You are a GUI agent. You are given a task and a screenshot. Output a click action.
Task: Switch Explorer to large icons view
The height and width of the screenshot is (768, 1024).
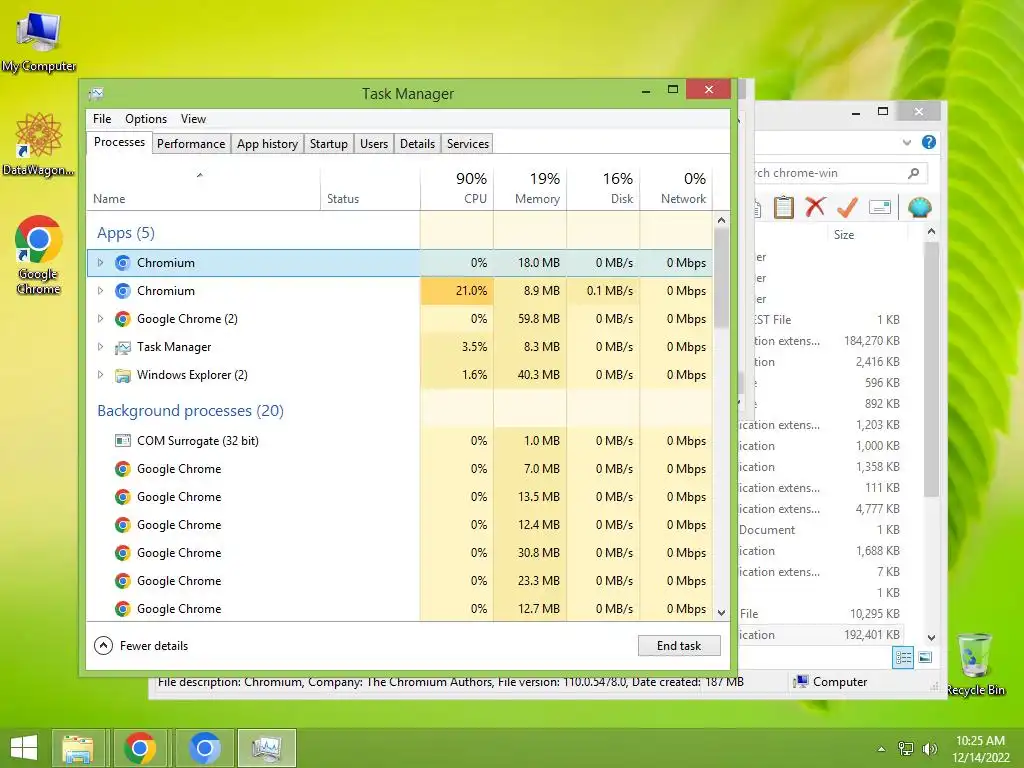[925, 658]
